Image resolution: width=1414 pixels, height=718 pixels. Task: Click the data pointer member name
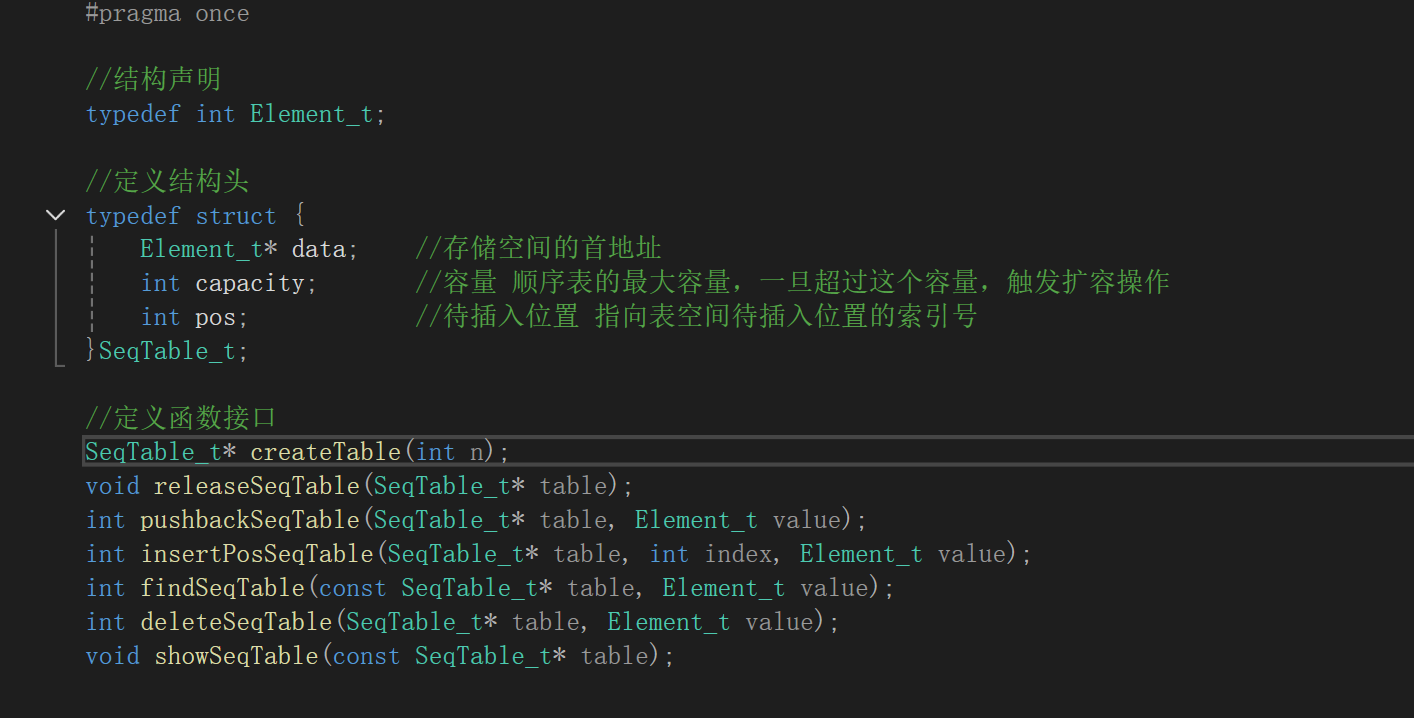click(318, 249)
